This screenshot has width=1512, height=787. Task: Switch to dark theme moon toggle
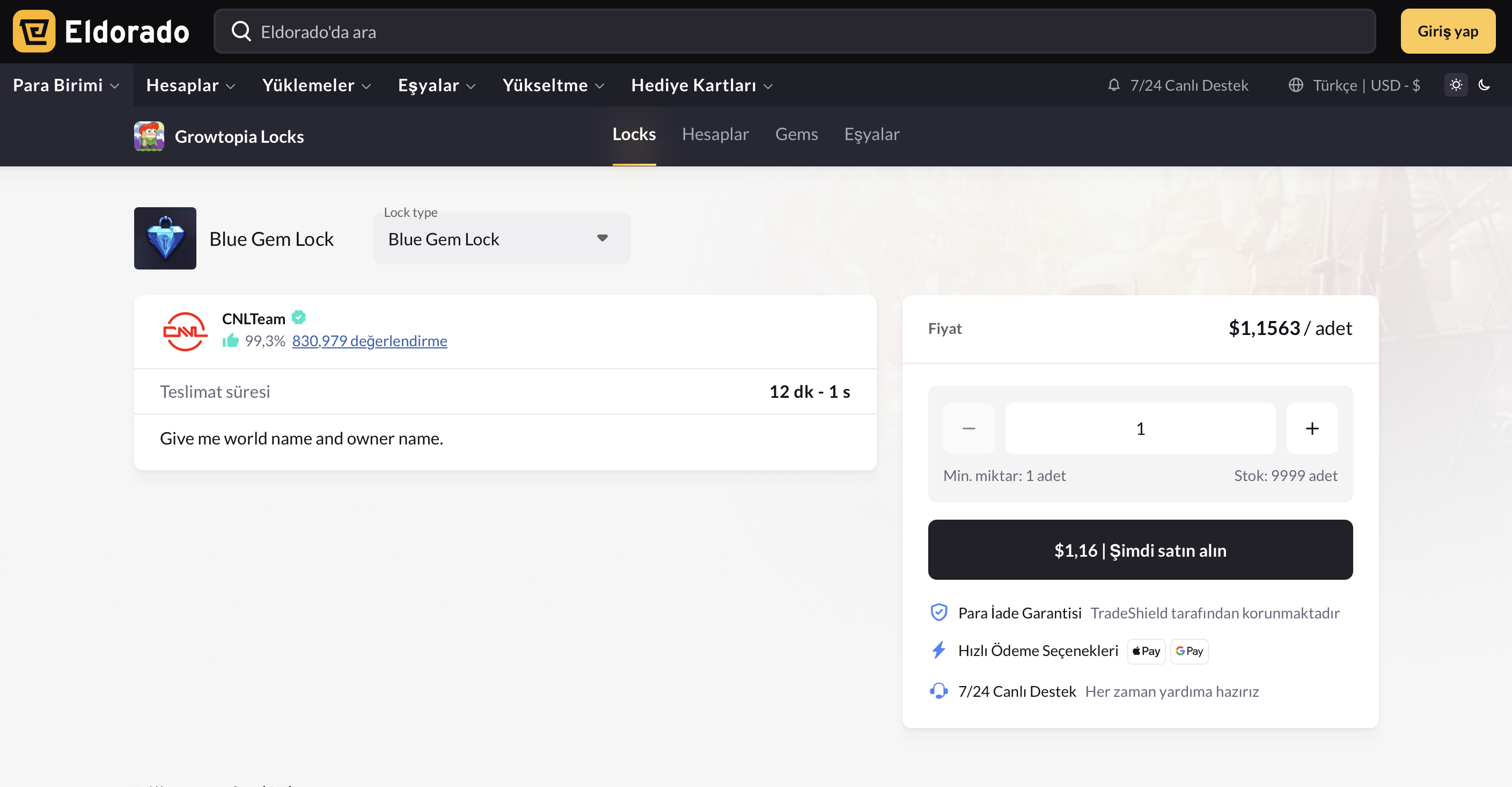(x=1484, y=85)
